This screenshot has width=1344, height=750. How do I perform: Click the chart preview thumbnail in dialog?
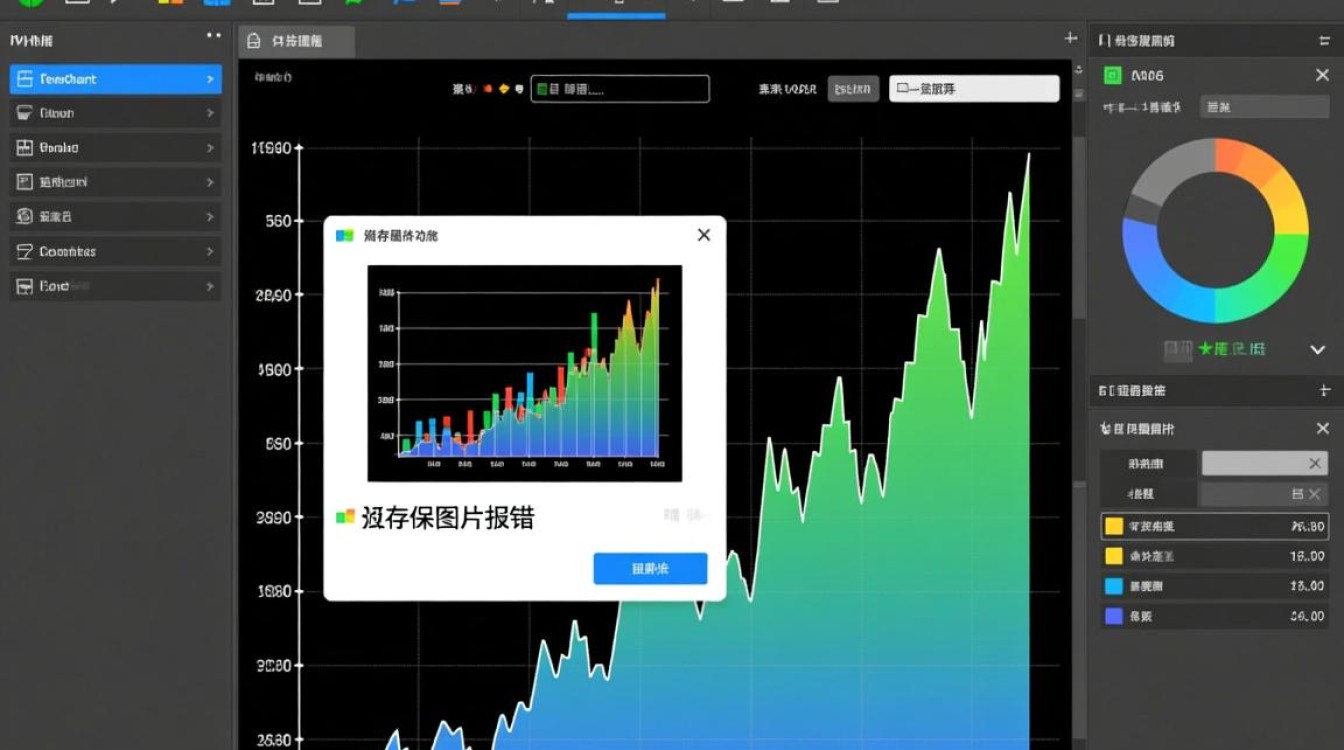(x=524, y=373)
